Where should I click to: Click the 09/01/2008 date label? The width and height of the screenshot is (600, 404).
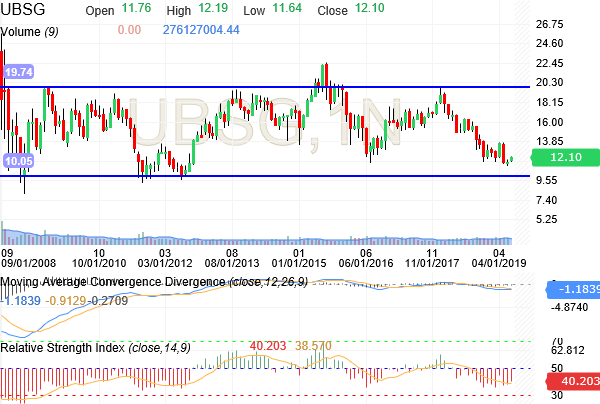point(28,263)
